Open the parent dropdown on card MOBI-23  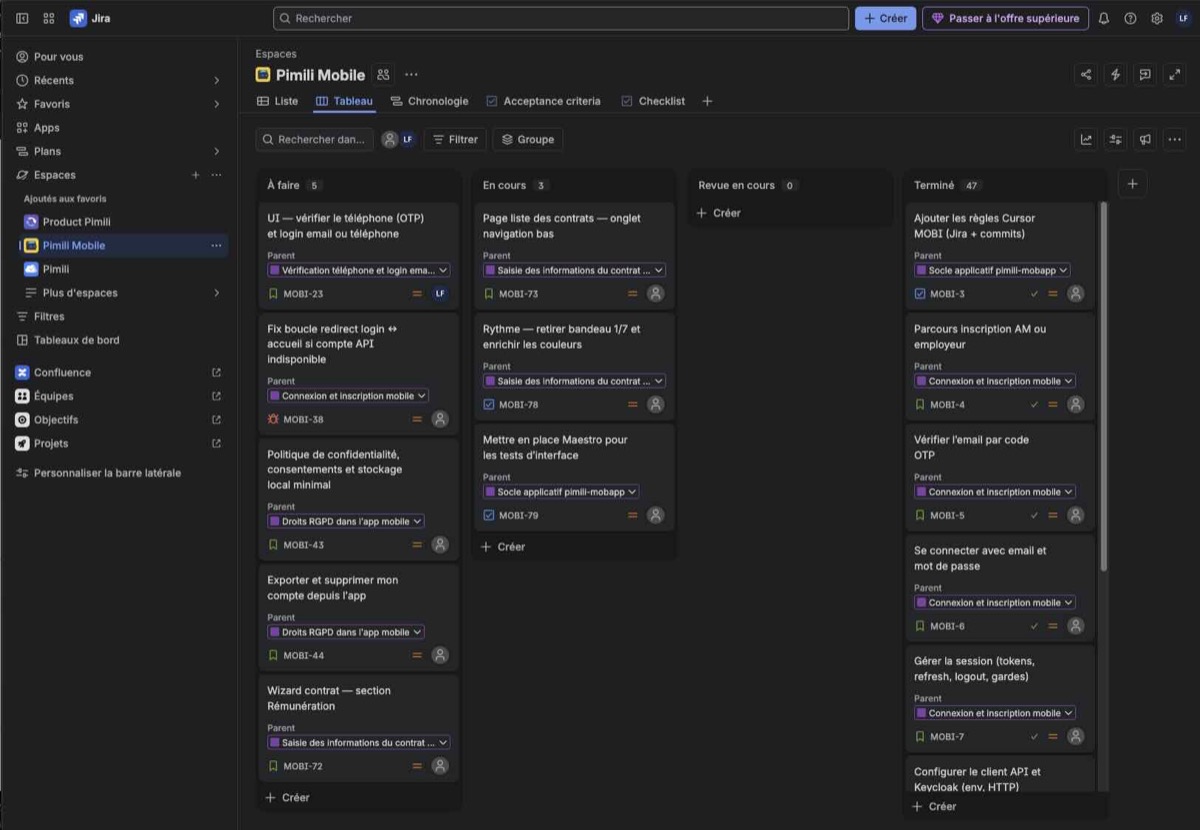tap(359, 270)
